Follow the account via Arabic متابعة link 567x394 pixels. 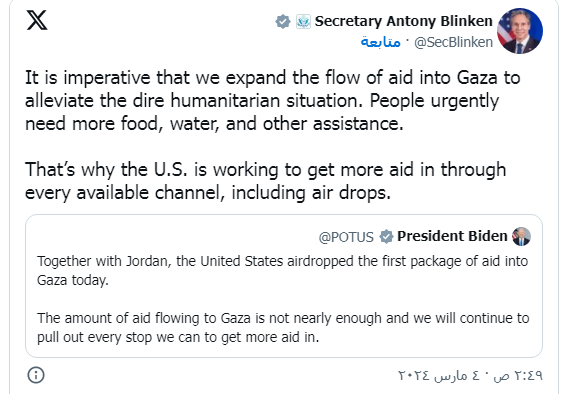[380, 42]
